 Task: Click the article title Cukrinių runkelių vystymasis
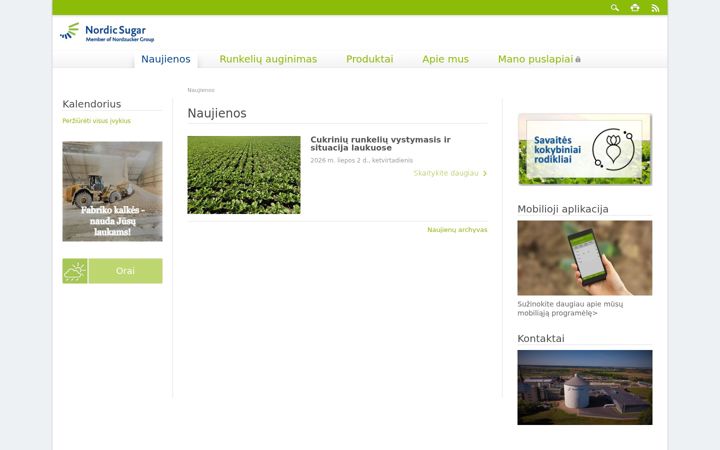pyautogui.click(x=380, y=144)
